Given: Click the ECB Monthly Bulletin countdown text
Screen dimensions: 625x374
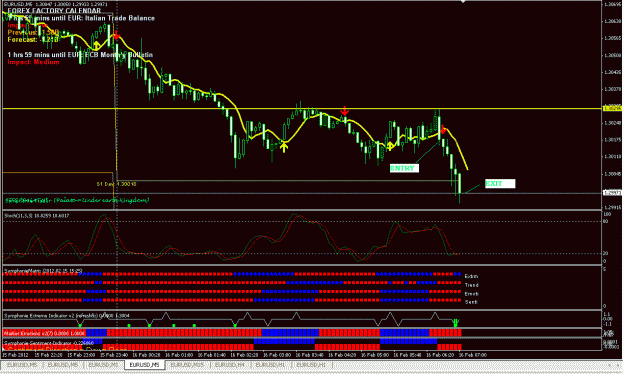Looking at the screenshot, I should click(80, 55).
